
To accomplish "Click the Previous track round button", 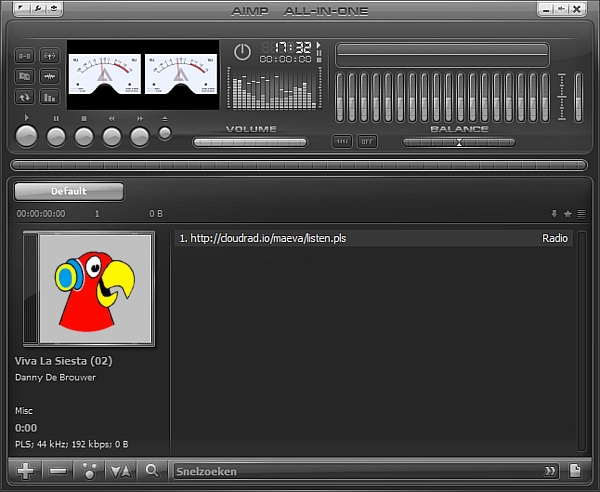I will tap(112, 137).
